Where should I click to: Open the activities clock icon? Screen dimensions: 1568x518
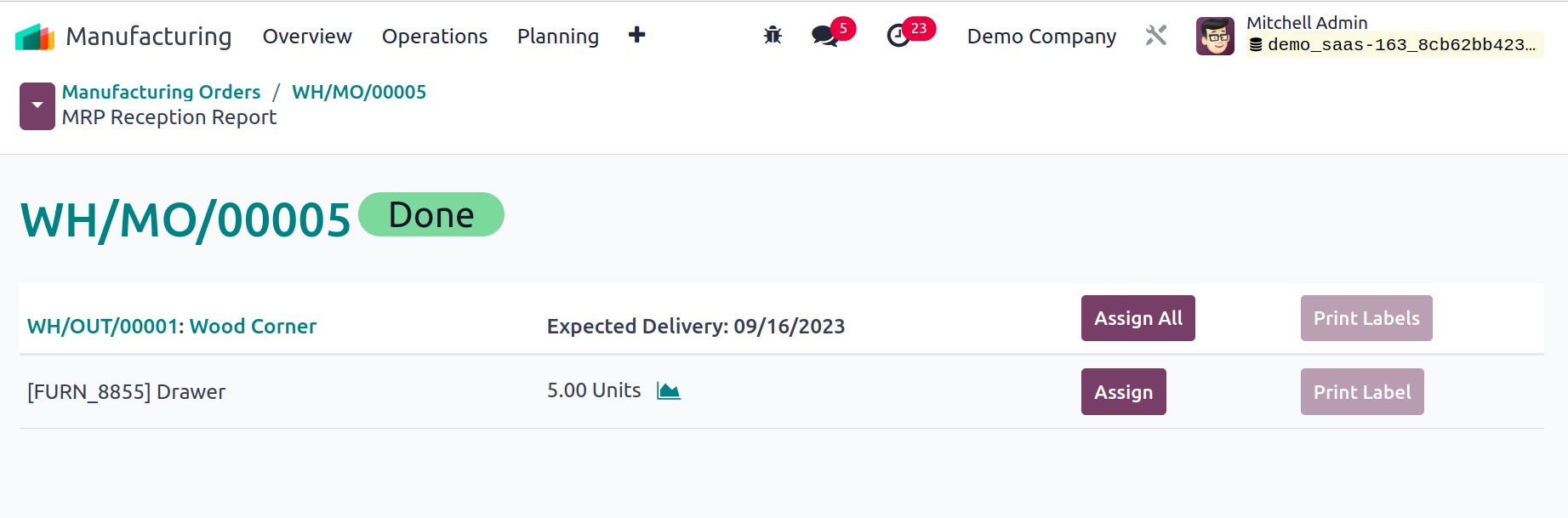click(x=898, y=36)
